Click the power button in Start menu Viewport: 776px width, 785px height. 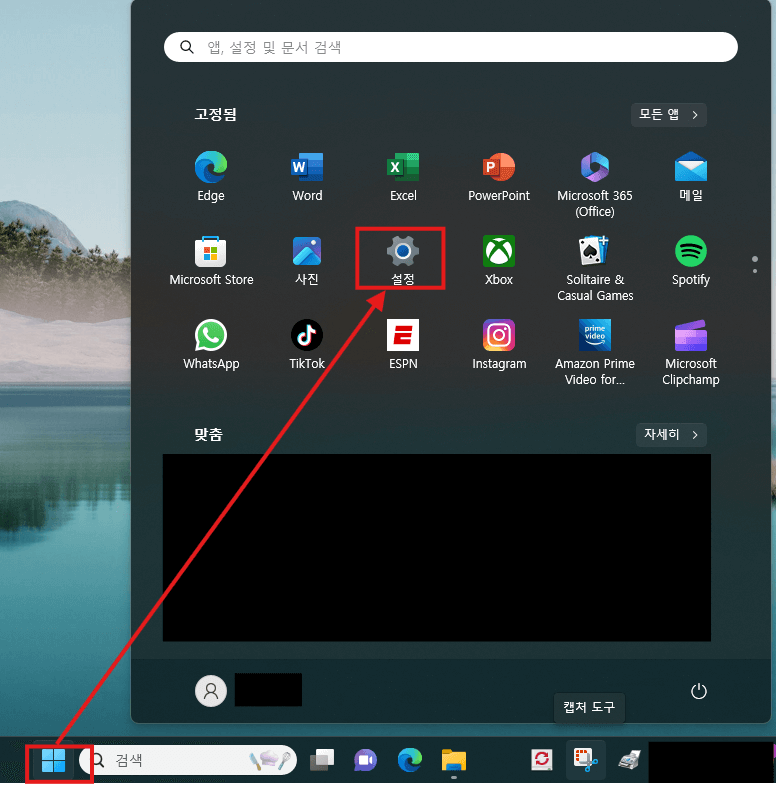[698, 691]
